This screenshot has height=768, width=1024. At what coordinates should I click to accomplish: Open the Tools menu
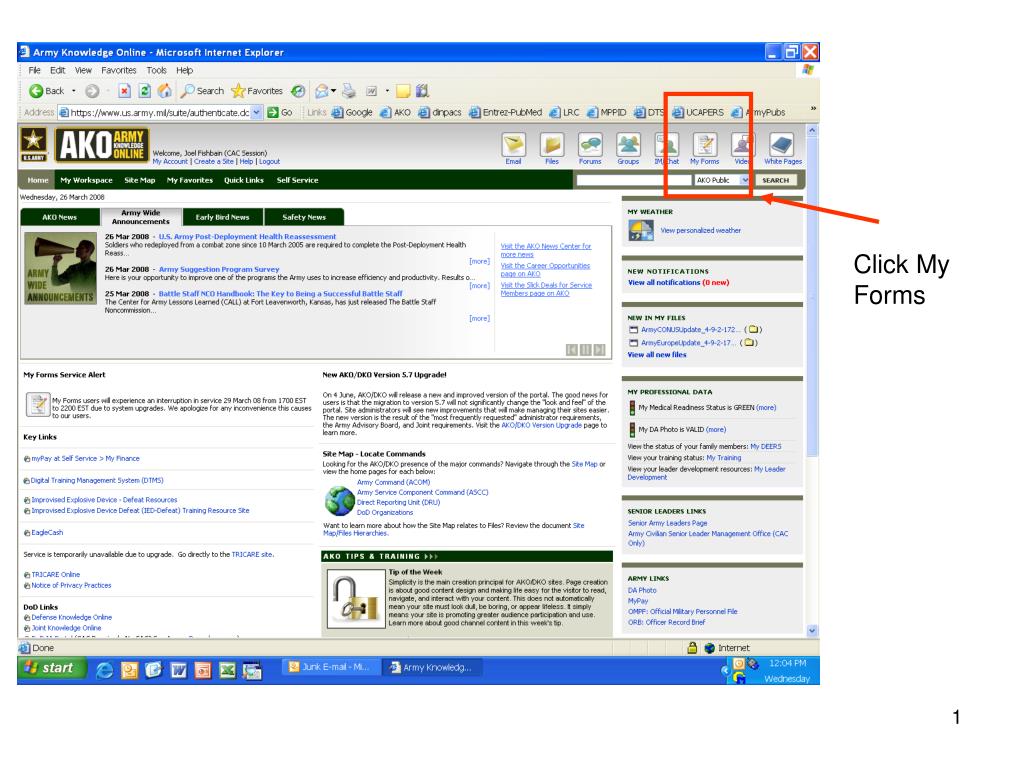(157, 70)
